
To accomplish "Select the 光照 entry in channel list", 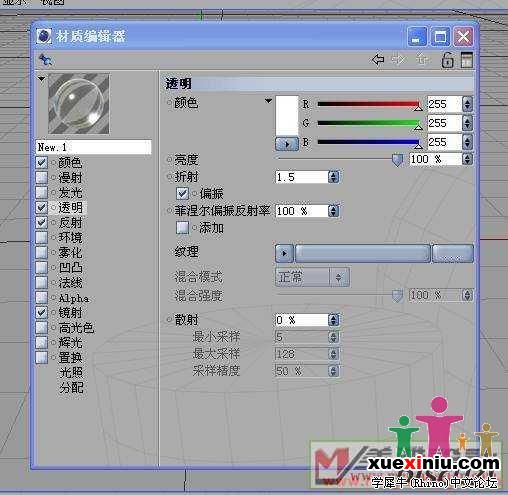I will [x=71, y=372].
